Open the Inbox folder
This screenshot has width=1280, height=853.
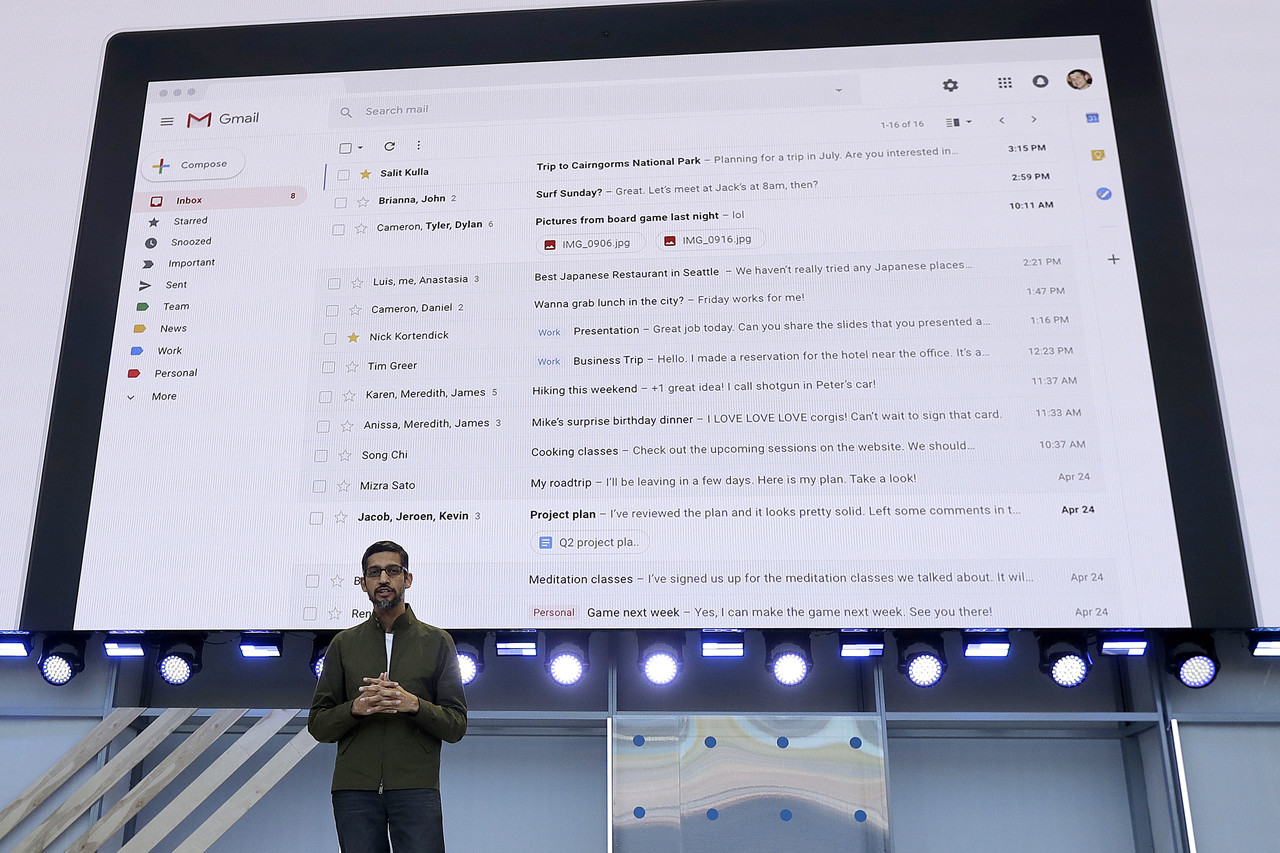pos(222,199)
